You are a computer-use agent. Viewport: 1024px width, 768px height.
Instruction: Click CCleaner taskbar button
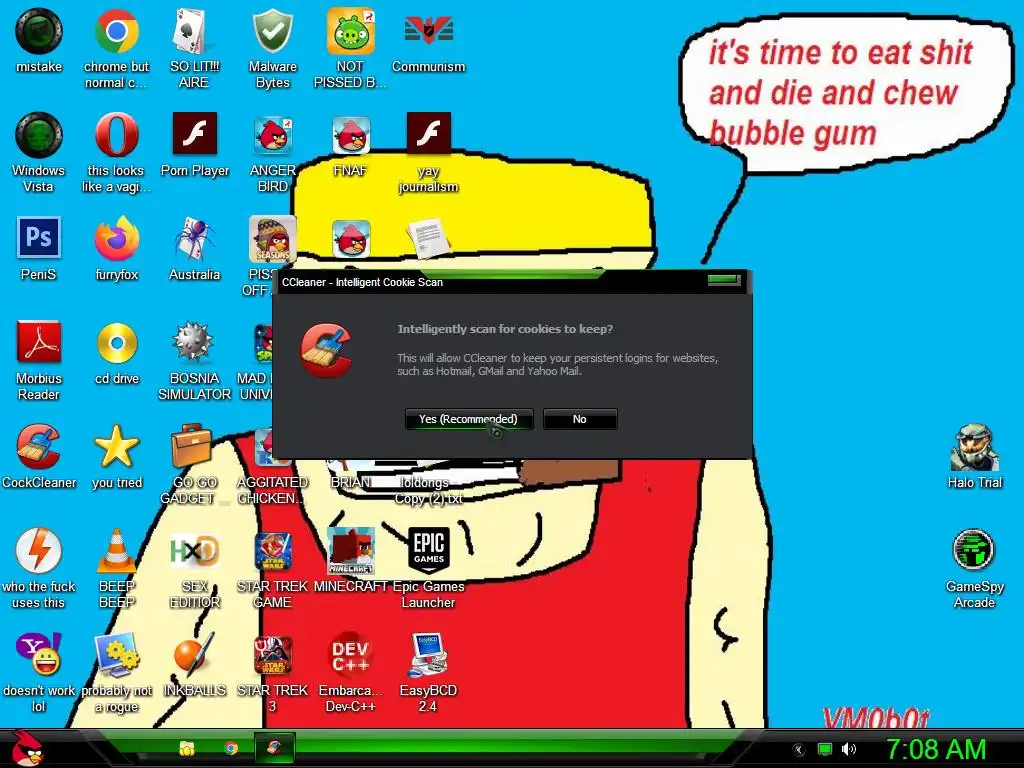(x=274, y=748)
